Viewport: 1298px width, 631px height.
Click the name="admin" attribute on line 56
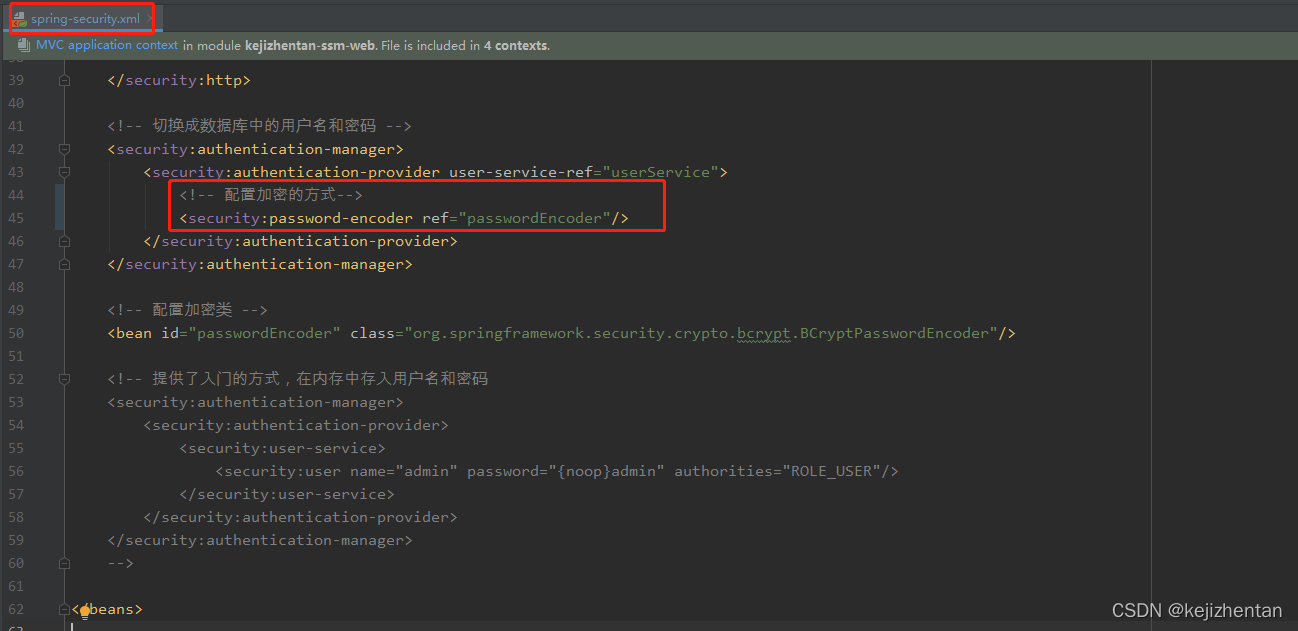[x=404, y=471]
